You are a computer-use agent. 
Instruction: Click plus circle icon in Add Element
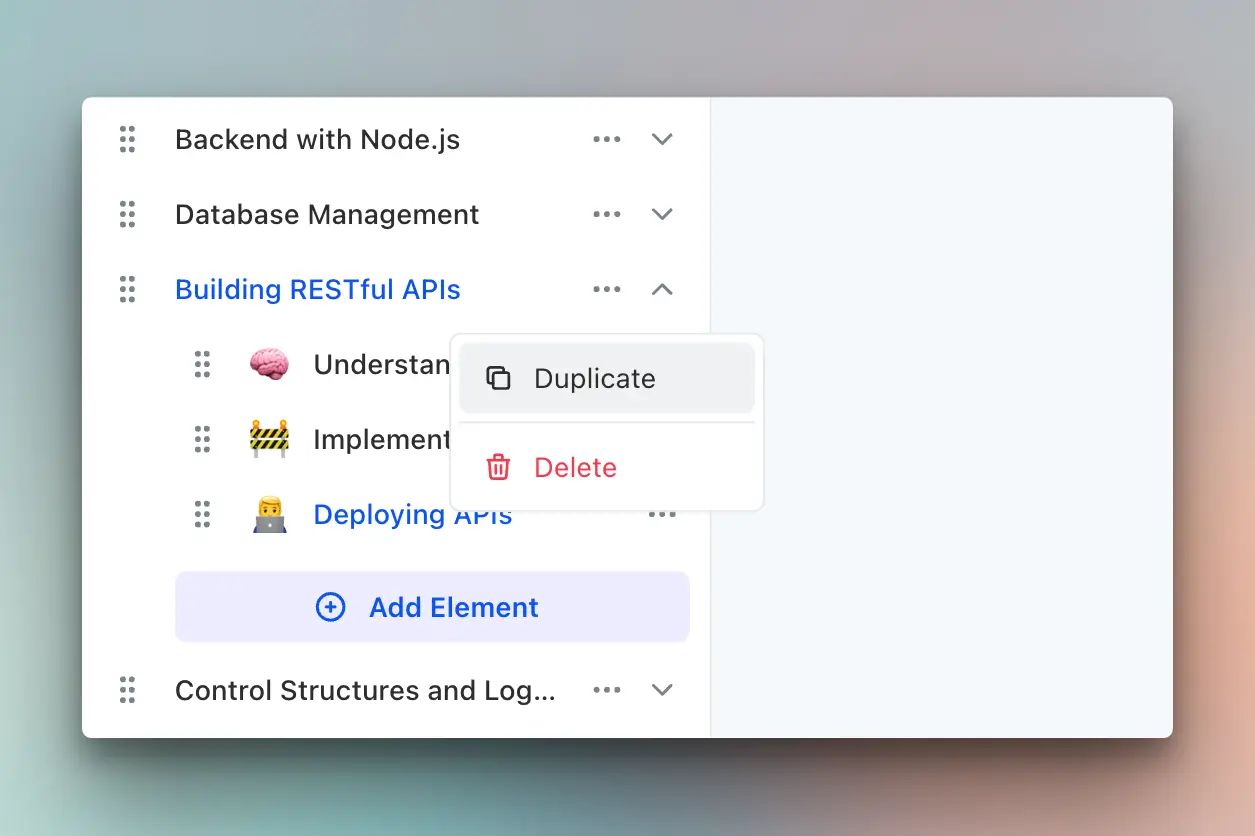[331, 607]
